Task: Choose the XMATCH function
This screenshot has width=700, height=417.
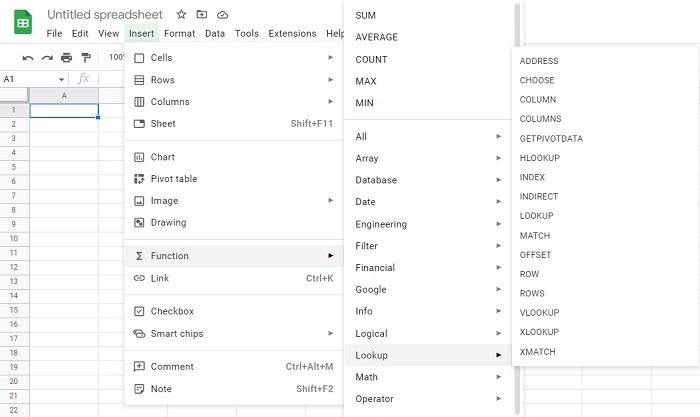Action: point(538,352)
